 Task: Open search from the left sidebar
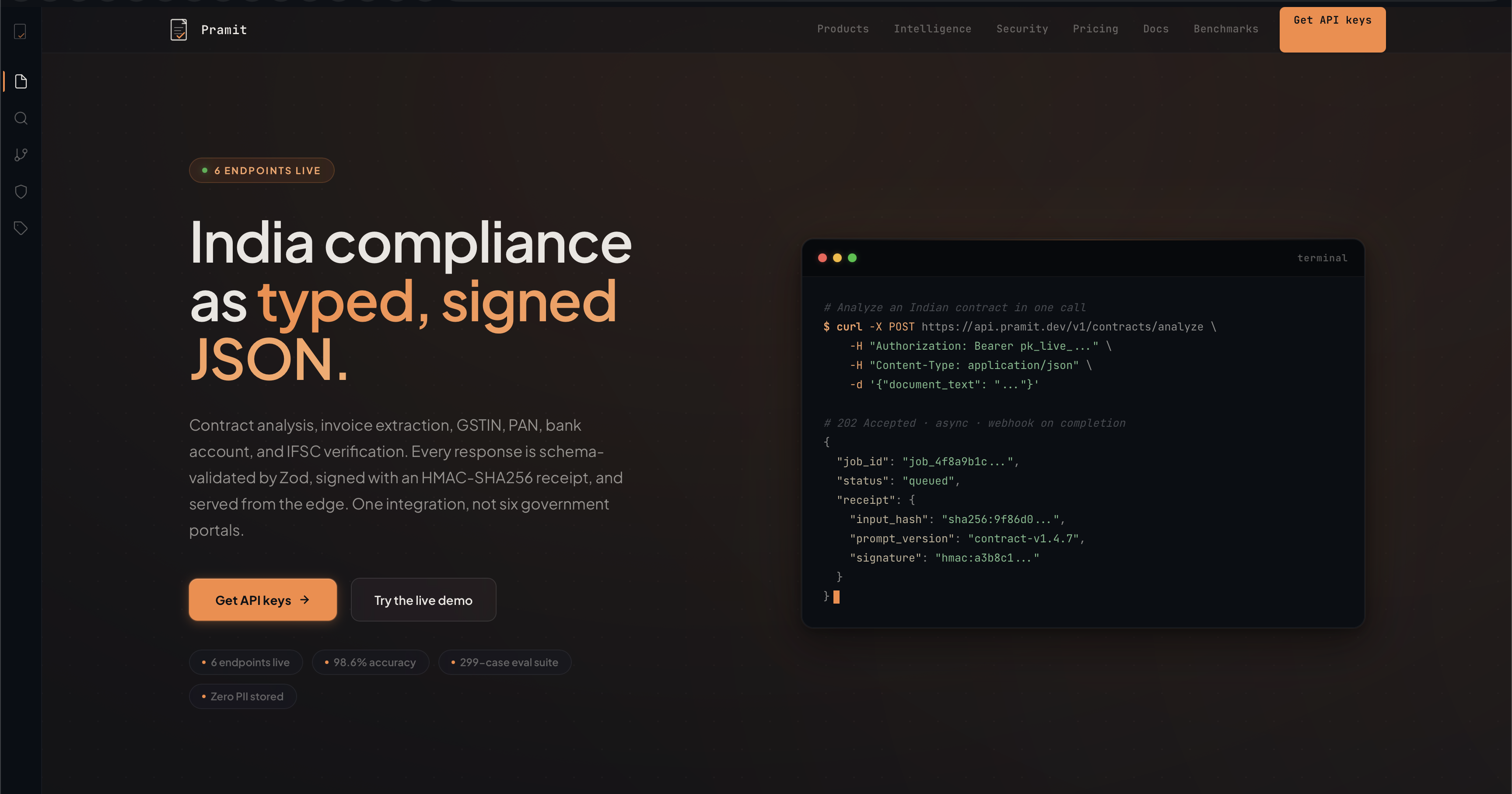pyautogui.click(x=21, y=118)
